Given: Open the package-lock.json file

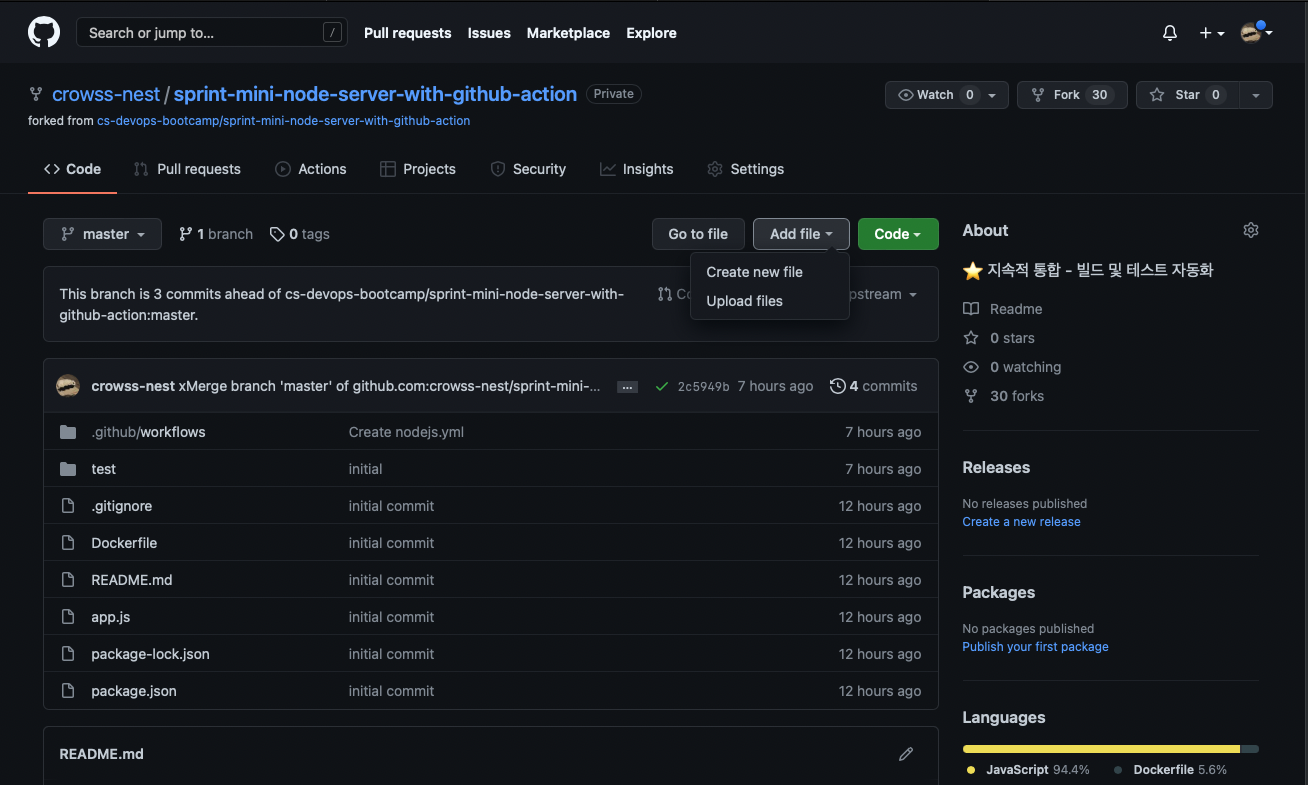Looking at the screenshot, I should 150,654.
